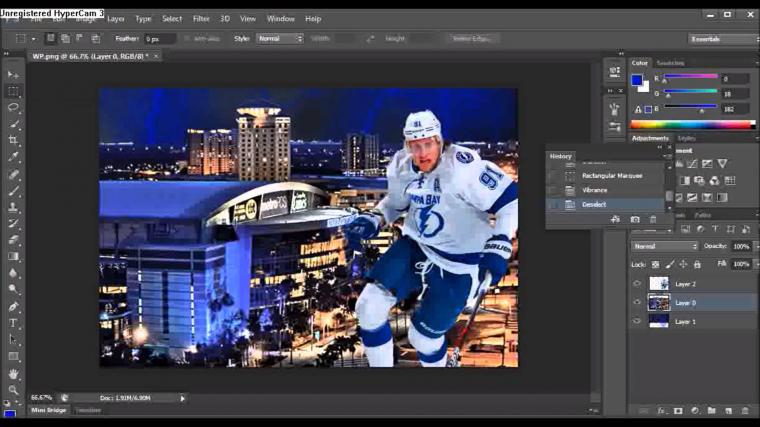Pick a color from the spectrum ramp
Image resolution: width=760 pixels, height=427 pixels.
(692, 125)
